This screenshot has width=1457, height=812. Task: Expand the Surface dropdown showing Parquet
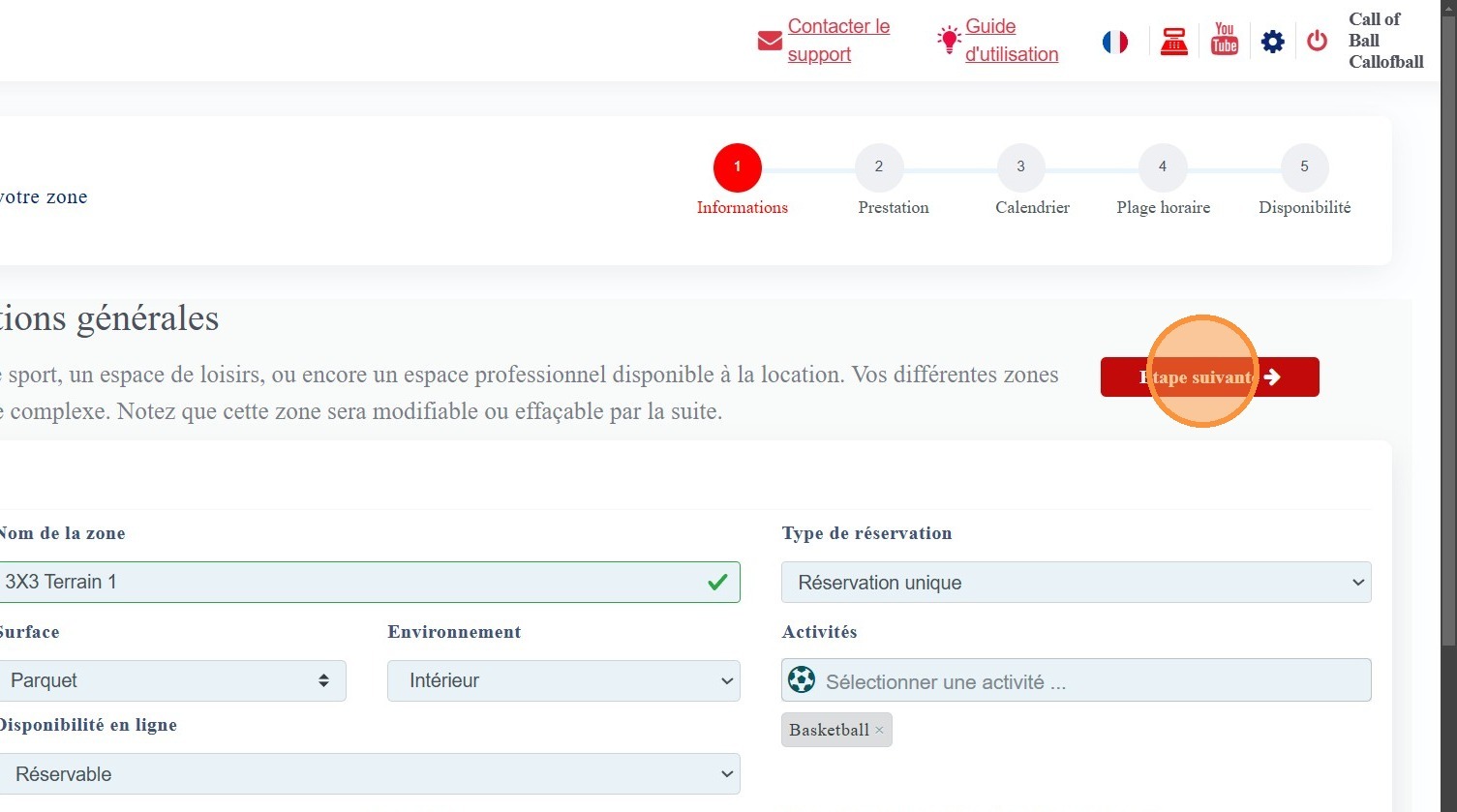coord(171,681)
